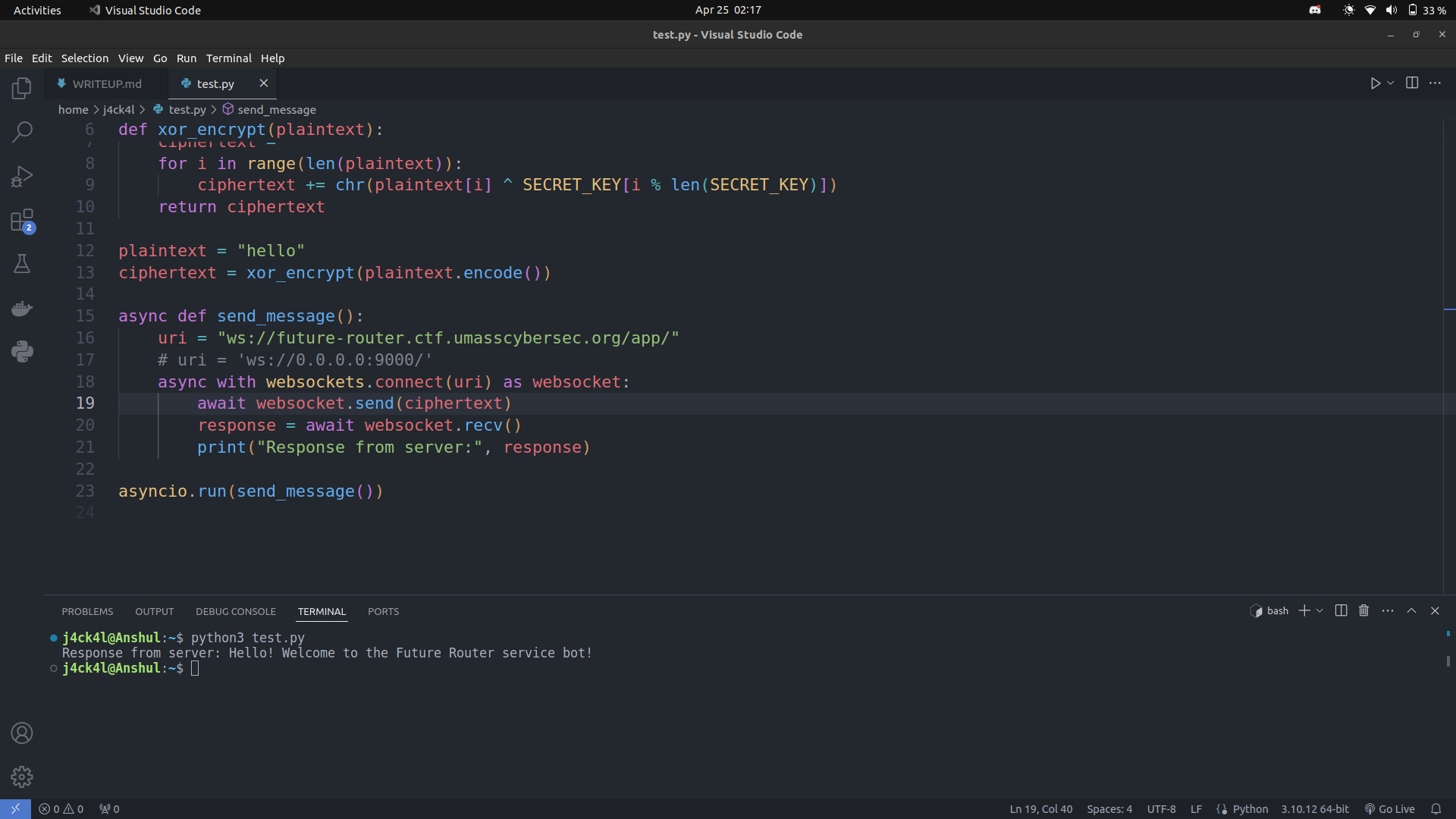Image resolution: width=1456 pixels, height=819 pixels.
Task: Open the Testing flask icon
Action: (22, 264)
